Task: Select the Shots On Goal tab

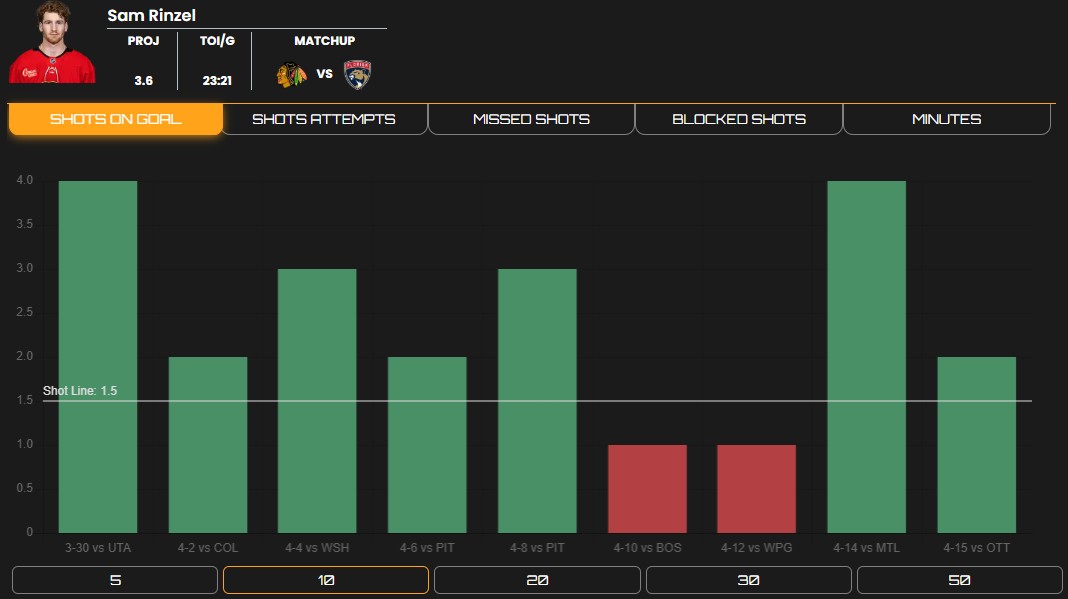Action: tap(115, 119)
